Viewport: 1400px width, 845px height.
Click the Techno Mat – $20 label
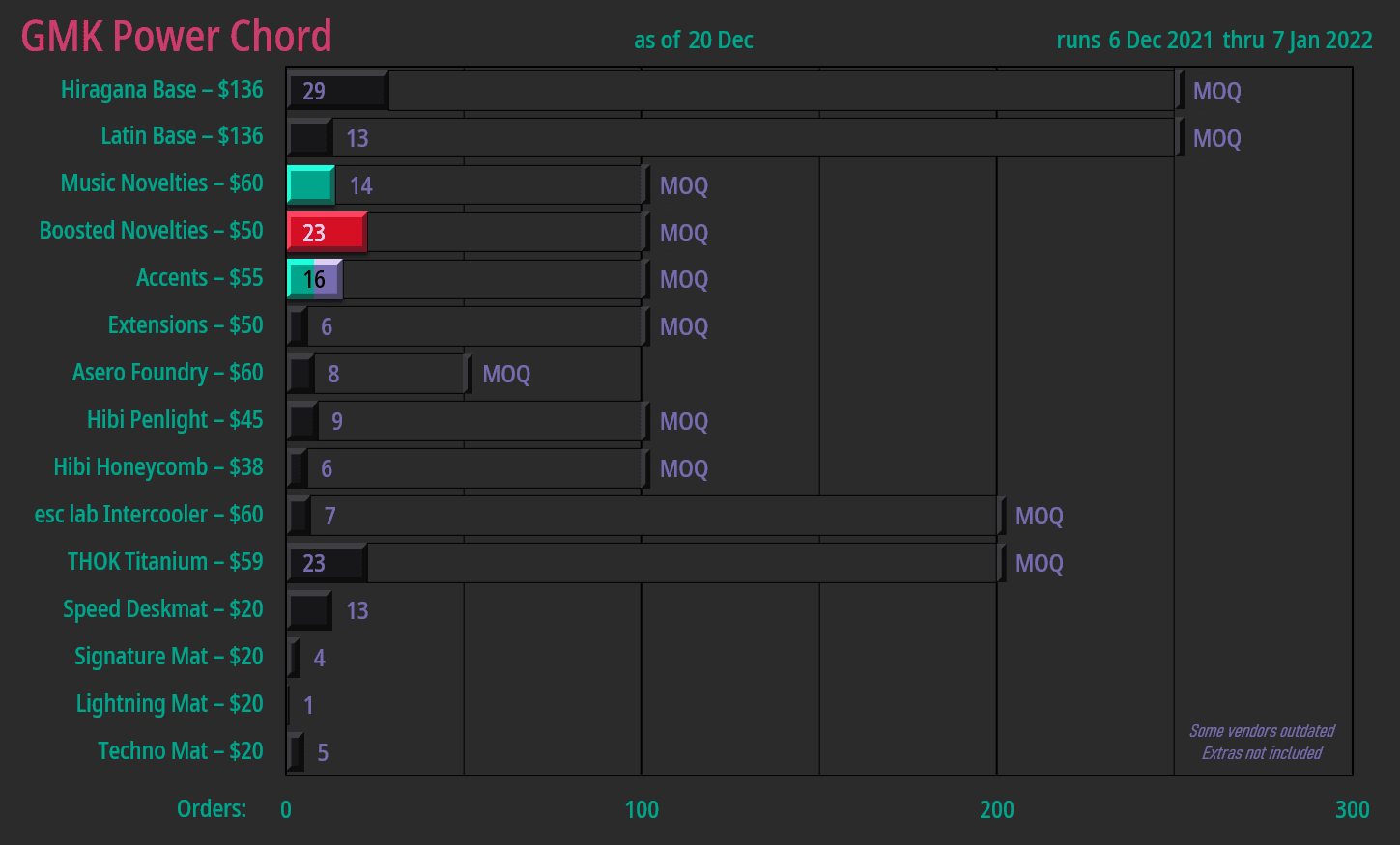click(180, 751)
